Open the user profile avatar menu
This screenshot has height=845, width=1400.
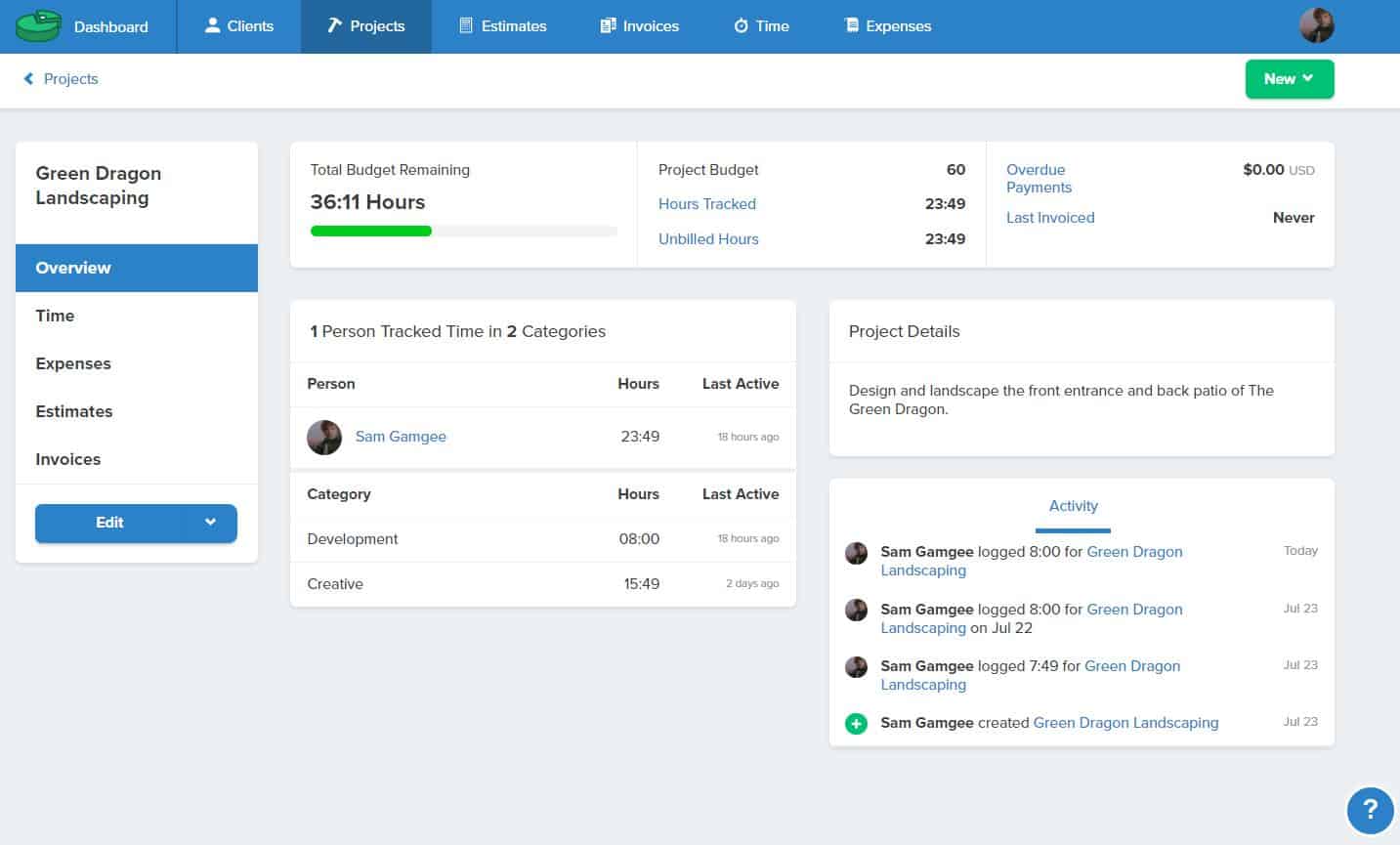[x=1316, y=25]
